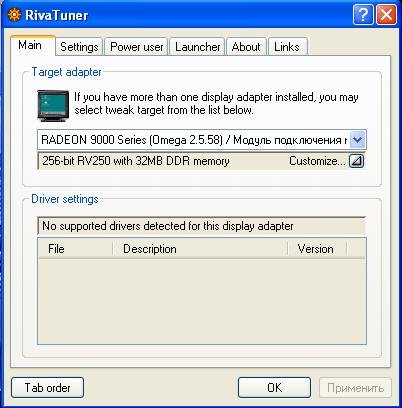Click the RivaTuner sun logo icon
Screen dimensions: 402x408
point(14,15)
